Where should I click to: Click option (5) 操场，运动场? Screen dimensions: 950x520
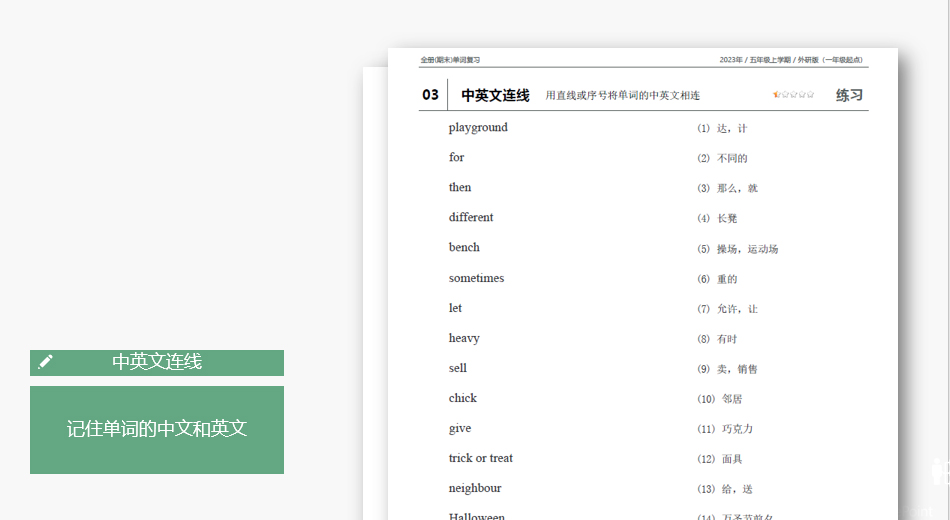pos(737,249)
